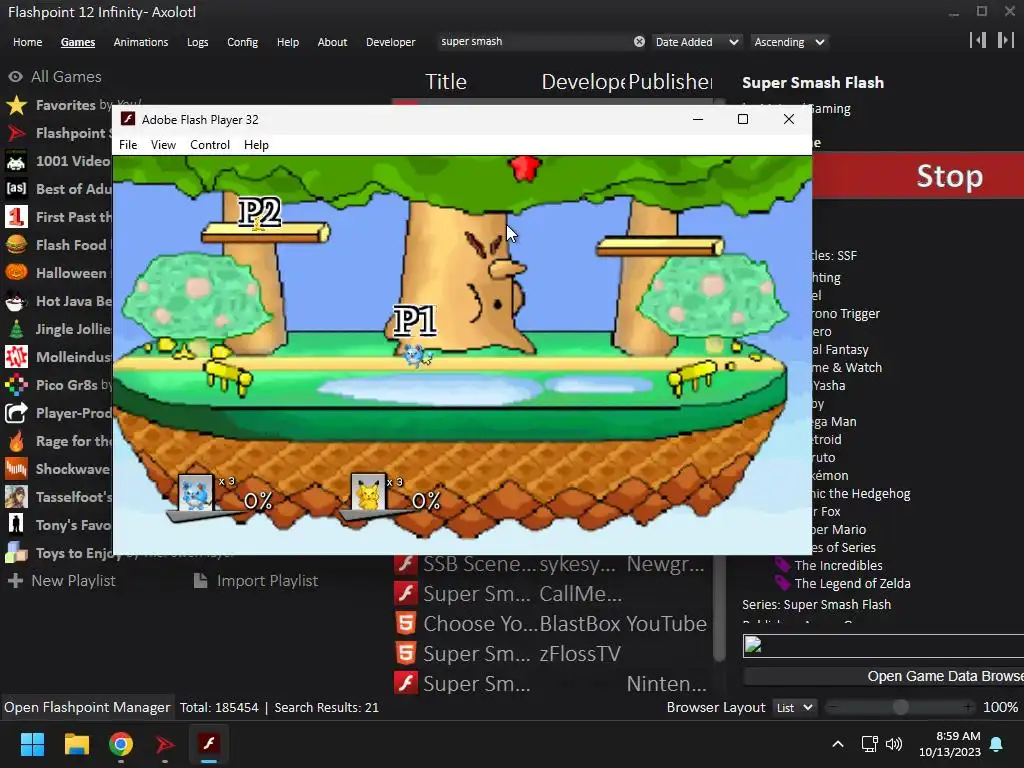The height and width of the screenshot is (768, 1024).
Task: Change Browser Layout List dropdown
Action: pyautogui.click(x=794, y=707)
